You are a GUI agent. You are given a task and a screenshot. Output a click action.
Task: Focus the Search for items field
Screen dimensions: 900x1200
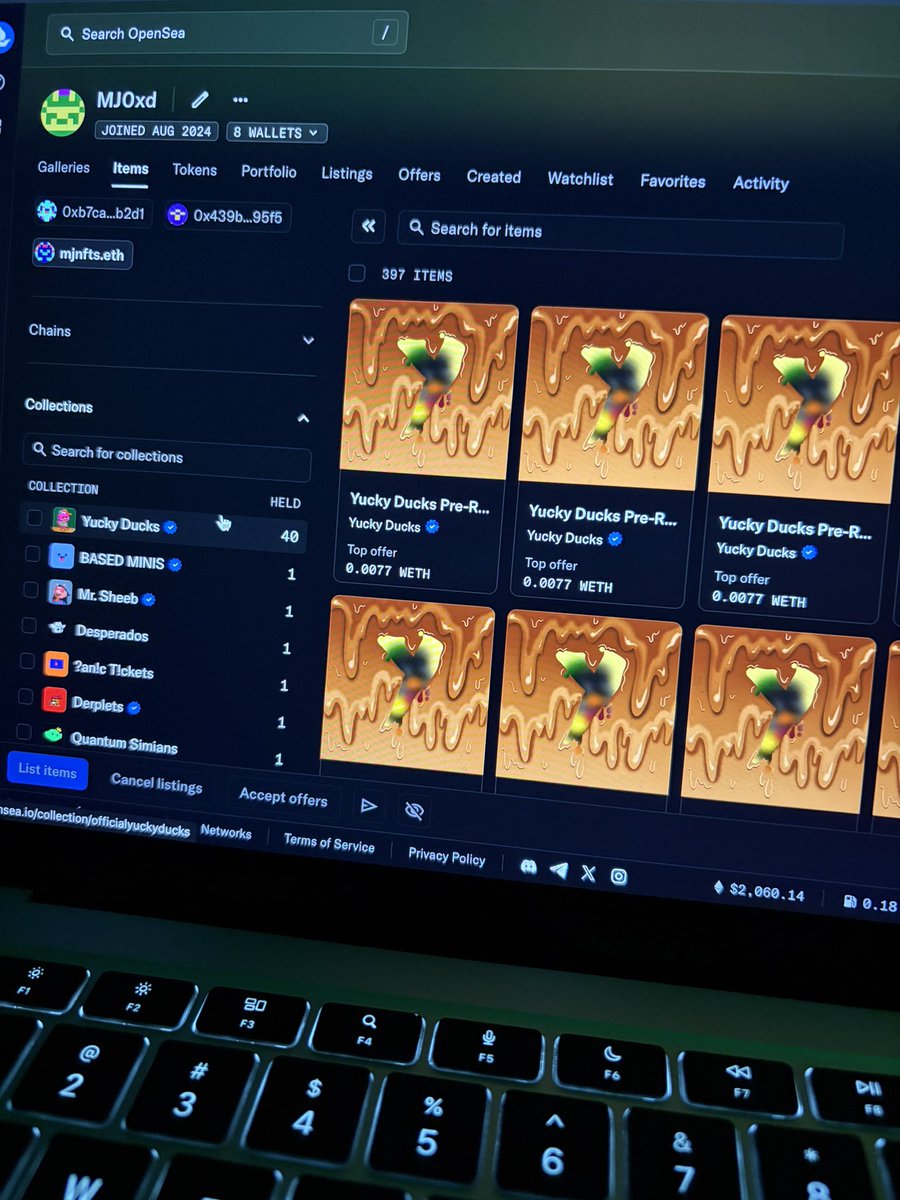pos(620,232)
